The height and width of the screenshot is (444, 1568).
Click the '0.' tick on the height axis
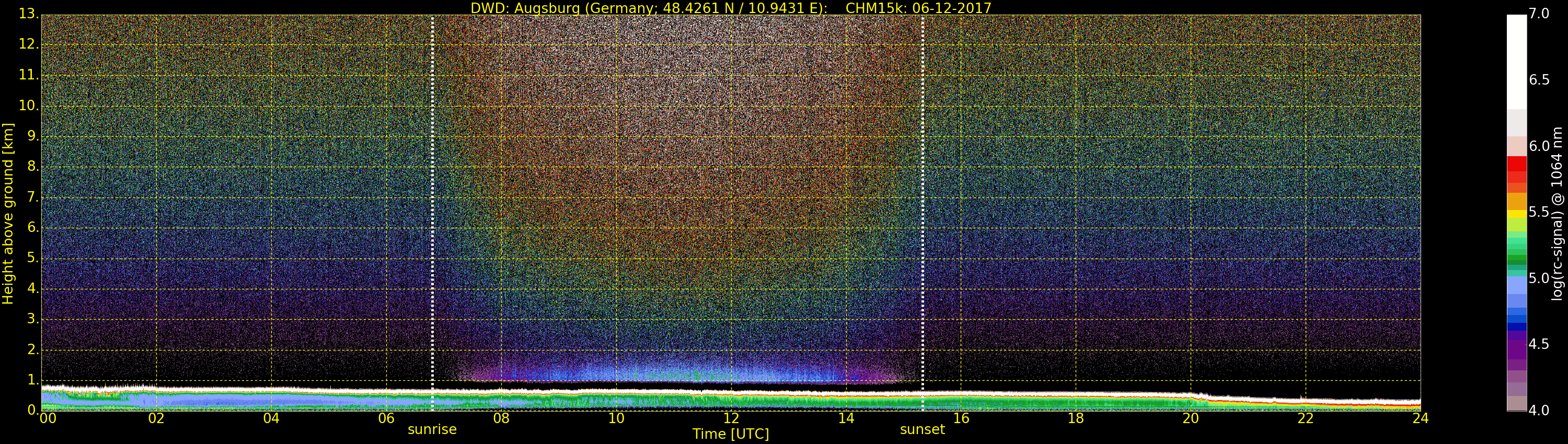click(x=32, y=410)
